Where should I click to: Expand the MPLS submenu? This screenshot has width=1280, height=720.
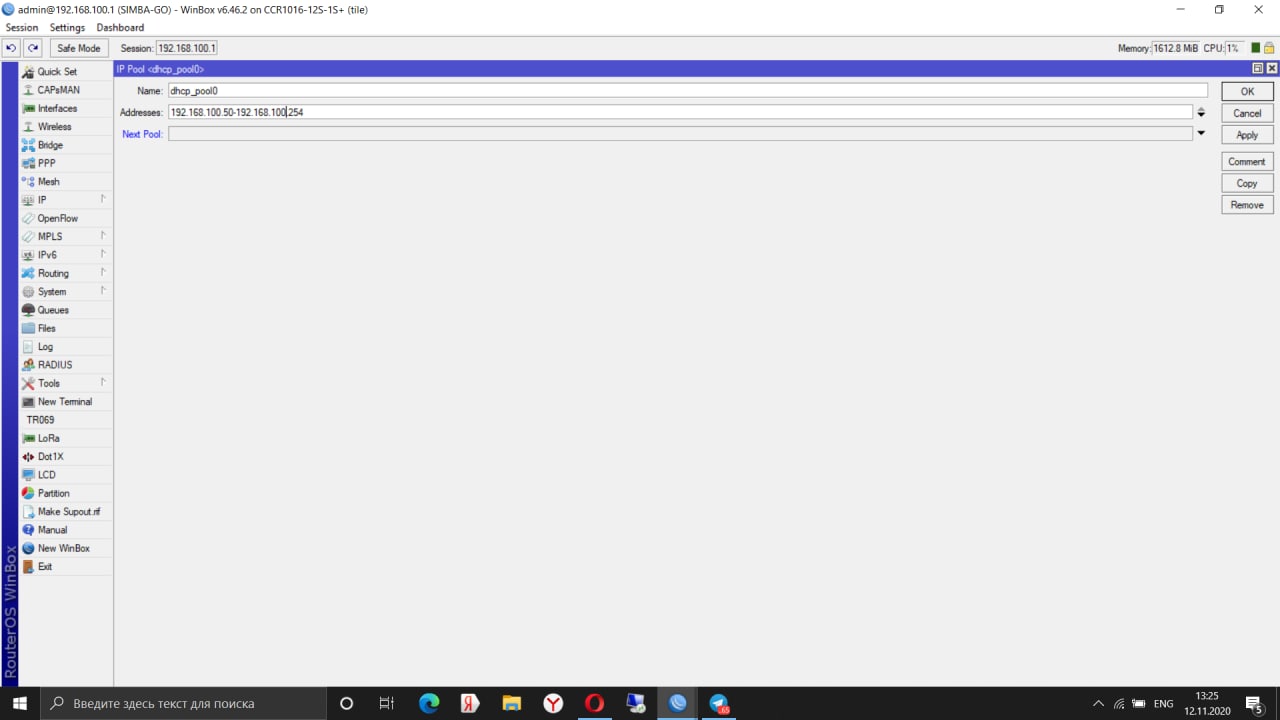(66, 237)
